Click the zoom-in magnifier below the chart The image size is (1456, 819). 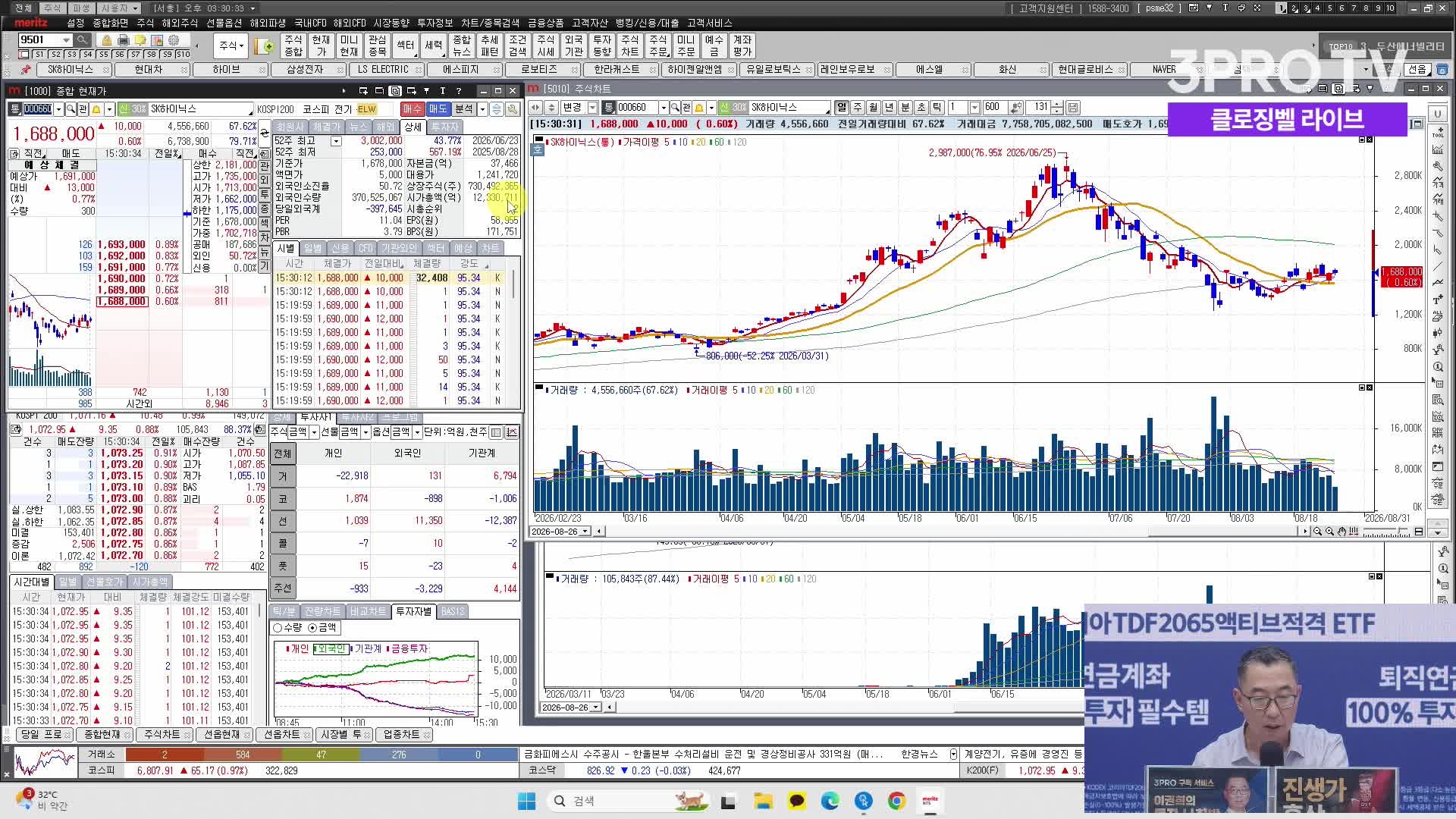click(x=1329, y=532)
